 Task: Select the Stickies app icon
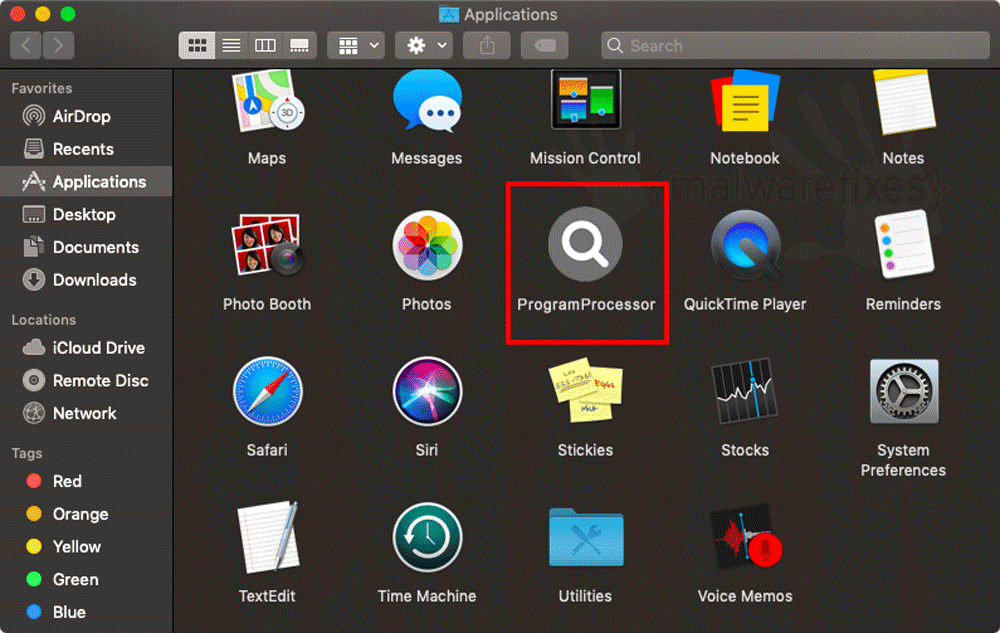[585, 390]
